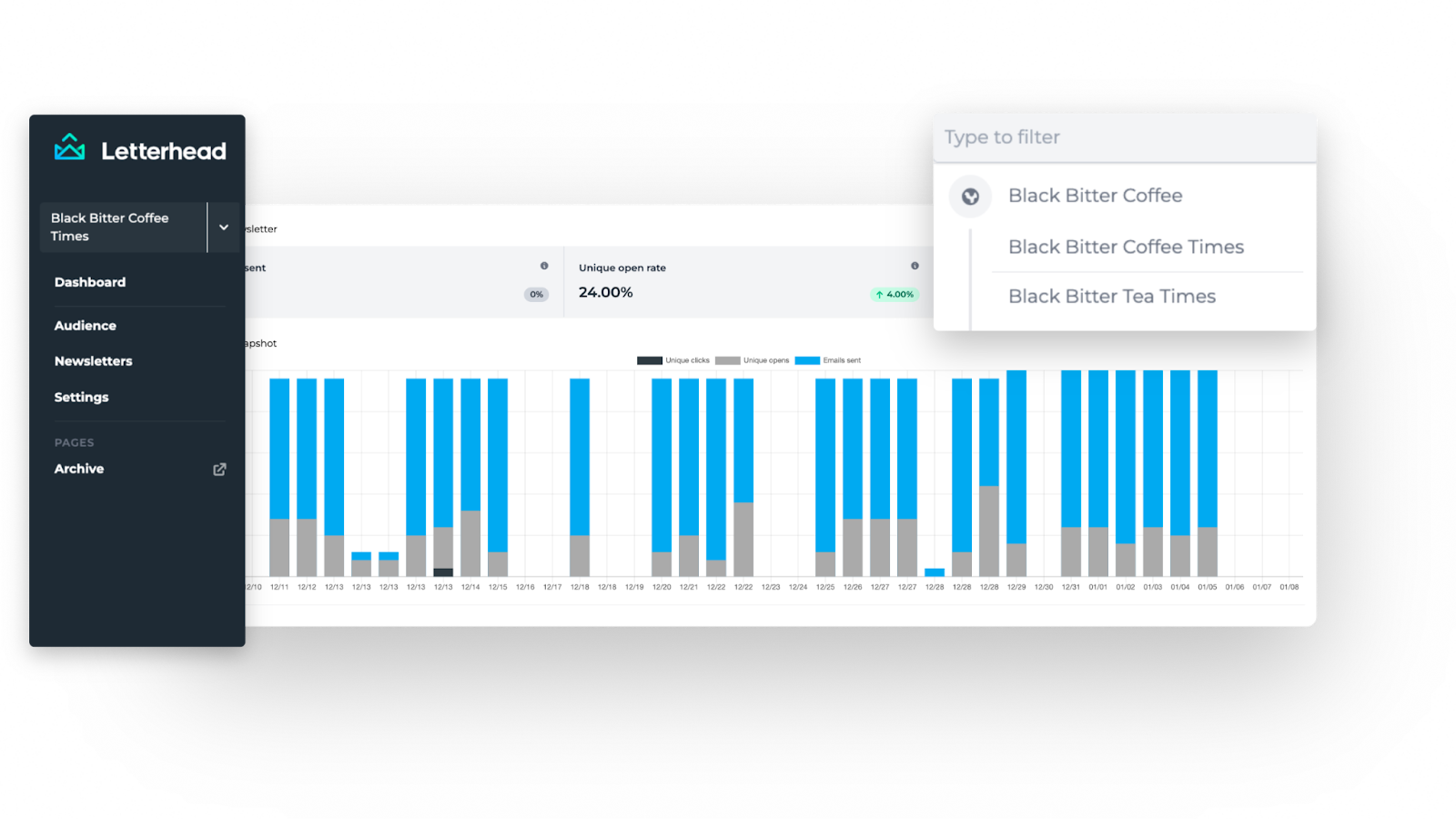This screenshot has width=1456, height=819.
Task: Click the Type to filter input field
Action: (x=1125, y=137)
